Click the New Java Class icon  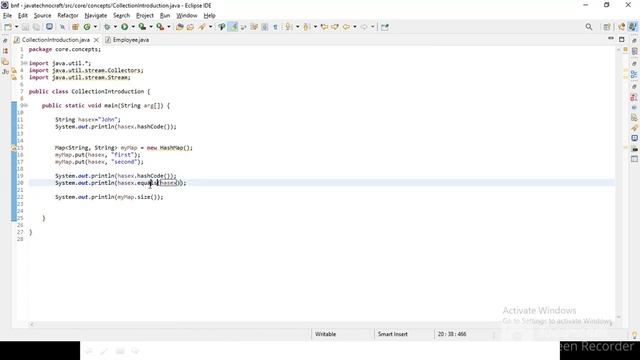tap(87, 27)
